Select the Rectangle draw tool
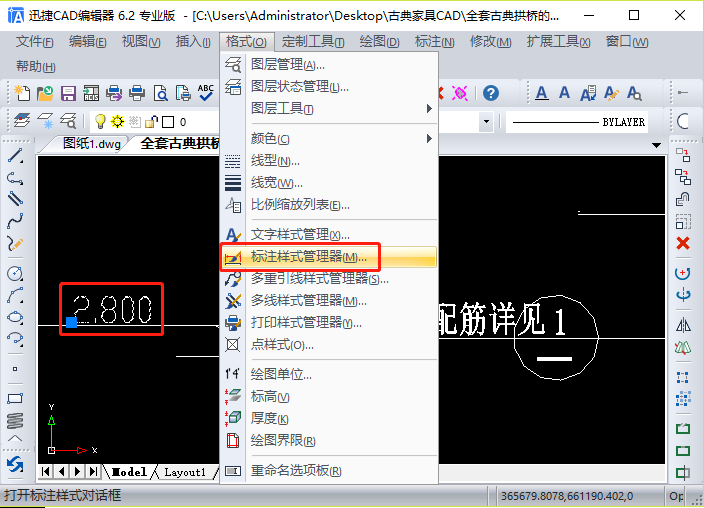 pyautogui.click(x=15, y=398)
